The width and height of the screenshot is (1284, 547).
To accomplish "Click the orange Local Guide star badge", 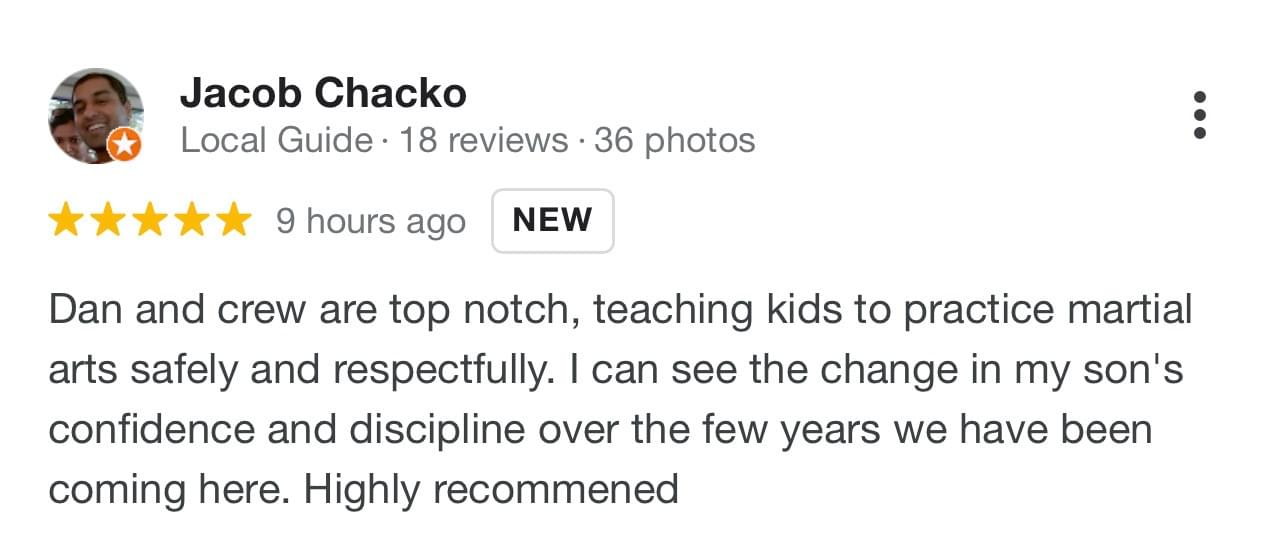I will (x=124, y=146).
